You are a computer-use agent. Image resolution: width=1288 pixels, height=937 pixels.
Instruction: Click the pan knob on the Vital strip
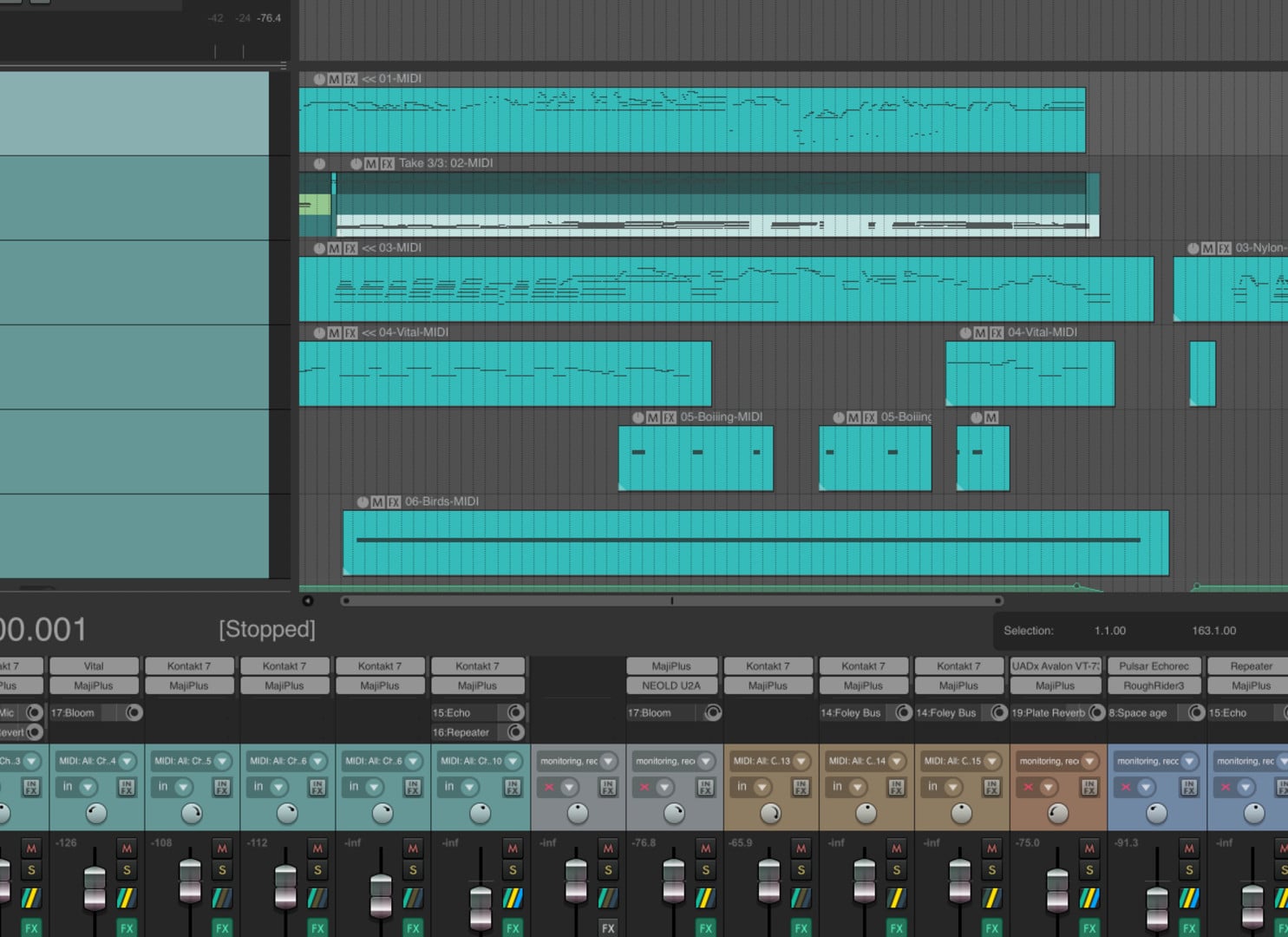coord(96,813)
